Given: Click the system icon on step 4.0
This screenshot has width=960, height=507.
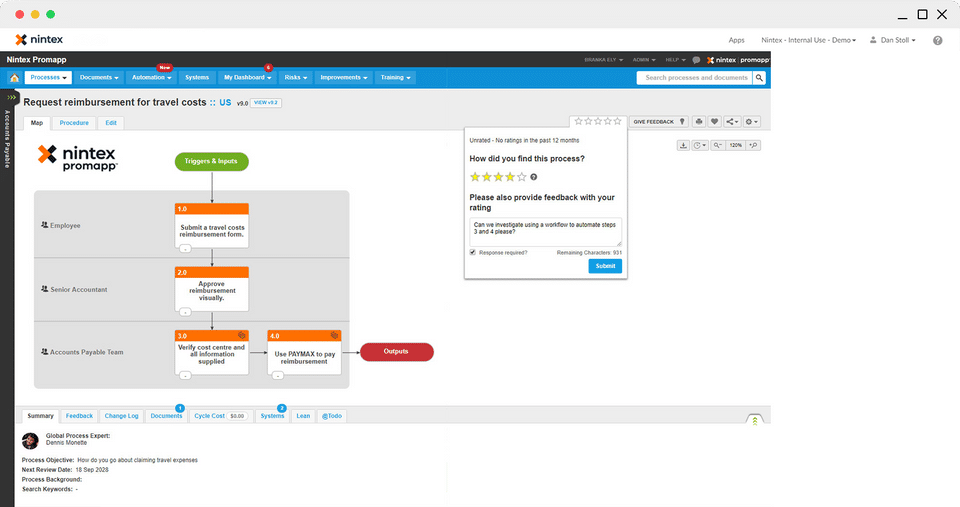Looking at the screenshot, I should (334, 336).
